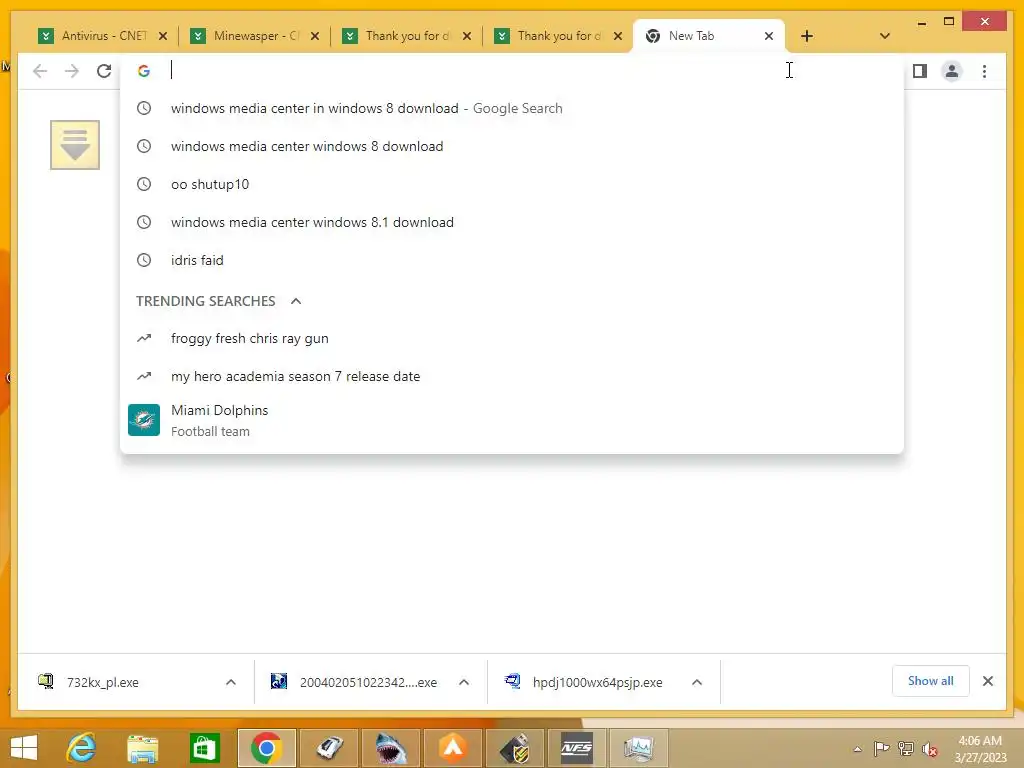Pick trending search 'froggy fresh chris ray gun'
1024x768 pixels.
pyautogui.click(x=511, y=338)
